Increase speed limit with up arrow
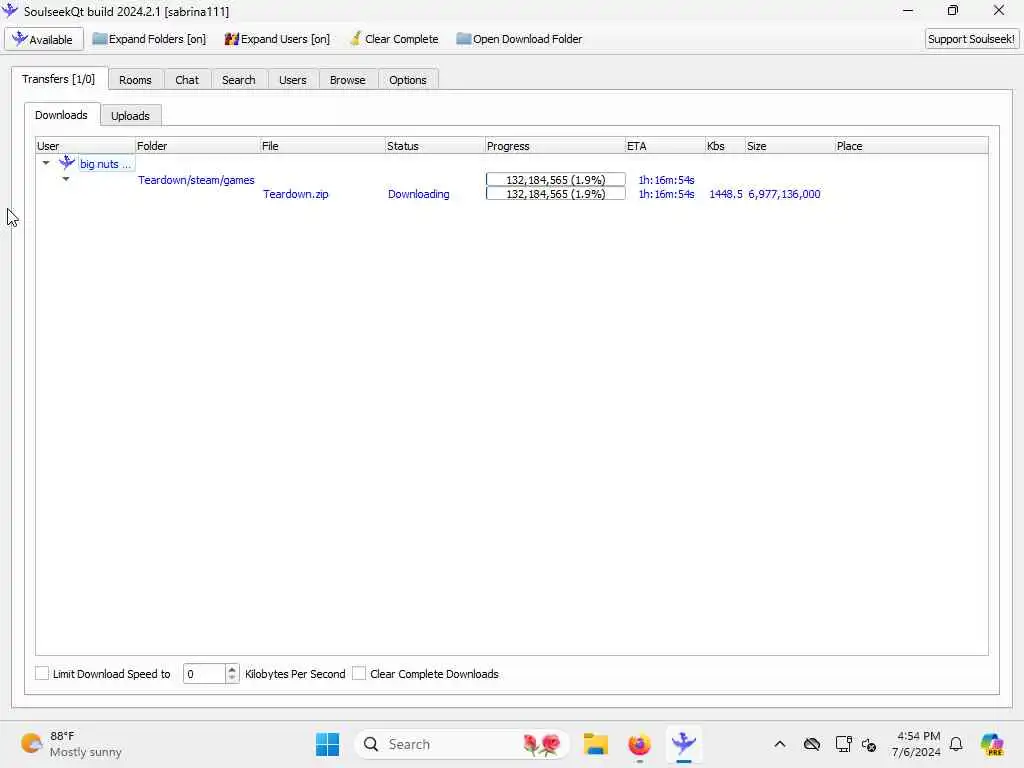The image size is (1024, 768). 232,669
